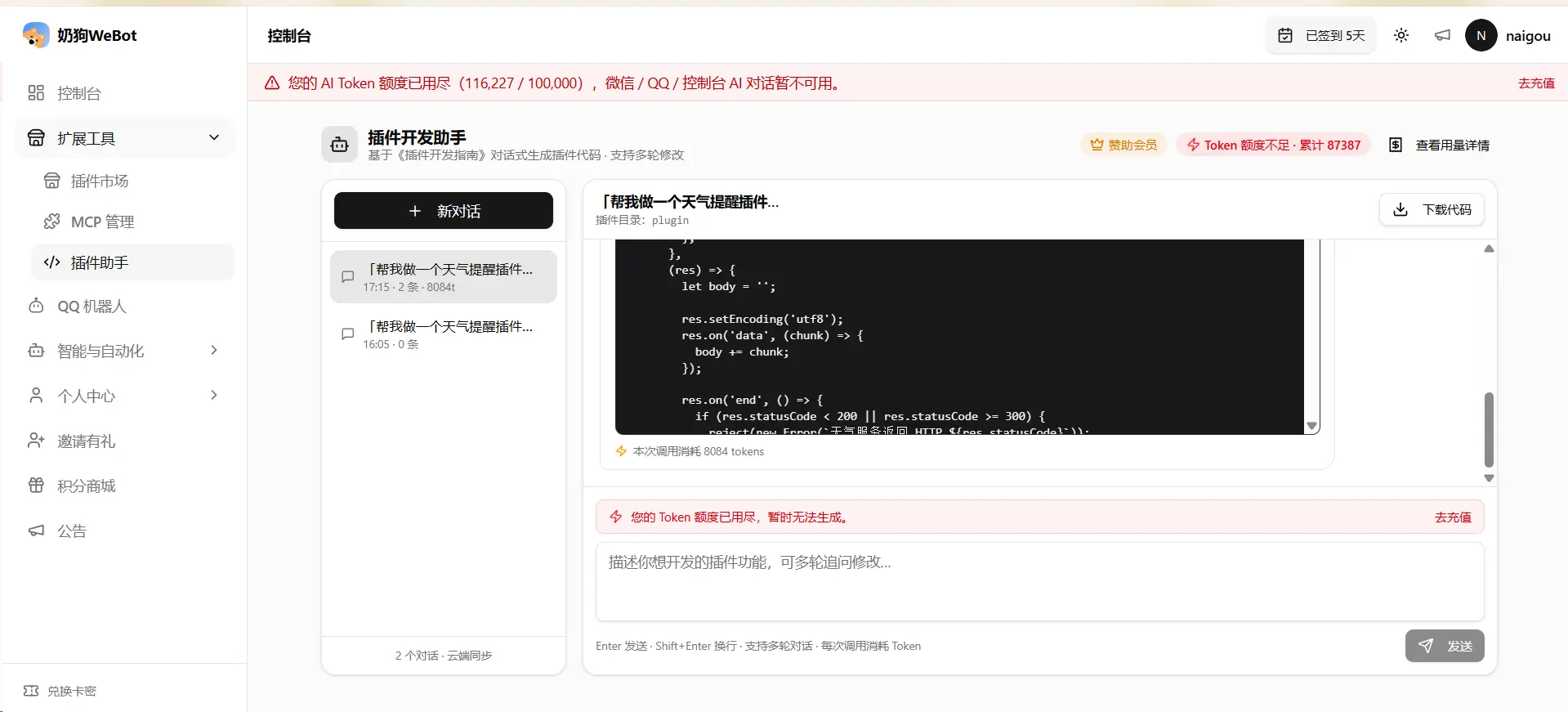Click the warning triangle icon in banner
Image resolution: width=1568 pixels, height=712 pixels.
coord(272,83)
